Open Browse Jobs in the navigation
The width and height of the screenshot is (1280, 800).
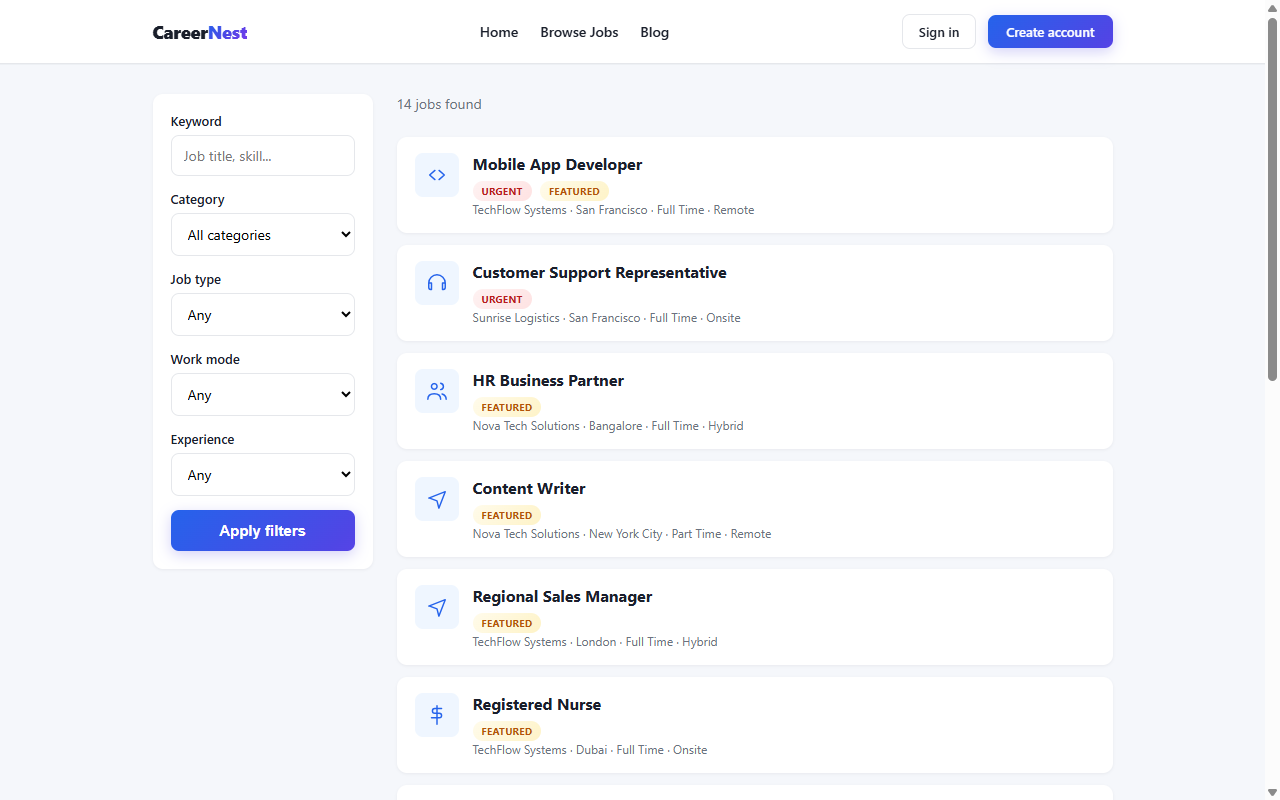pos(579,32)
